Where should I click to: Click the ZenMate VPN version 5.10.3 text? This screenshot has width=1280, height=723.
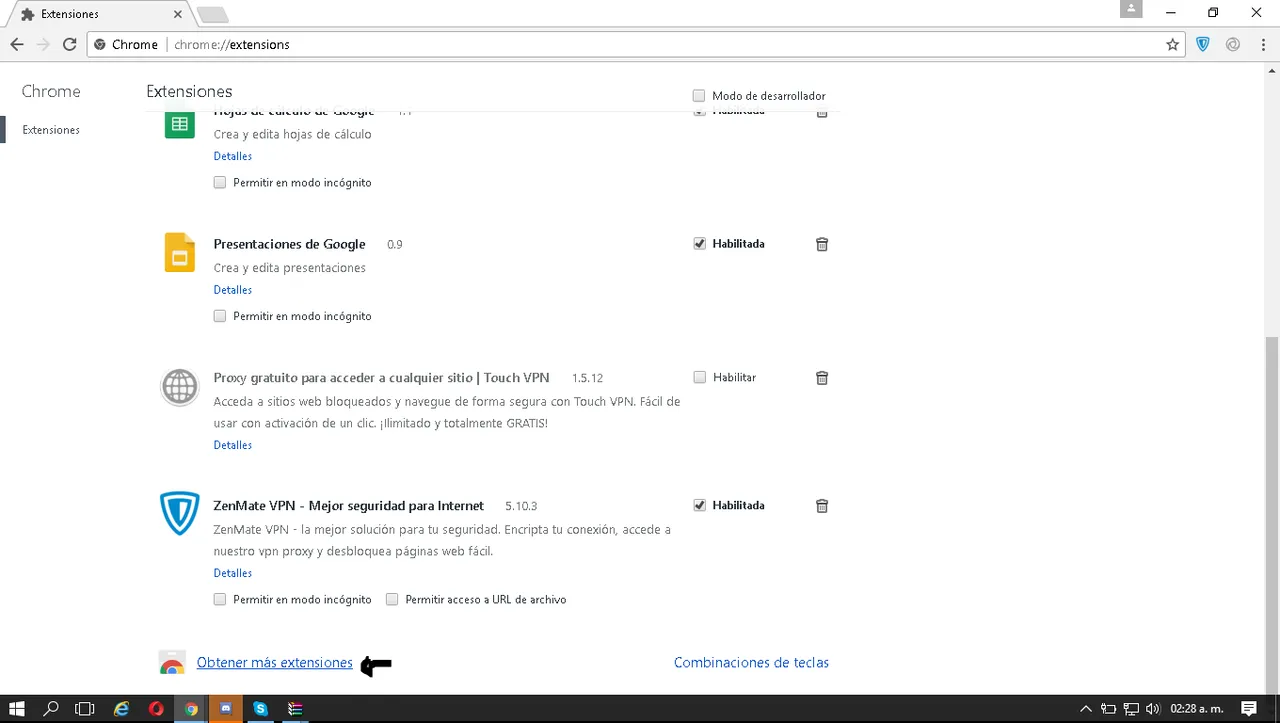(521, 506)
